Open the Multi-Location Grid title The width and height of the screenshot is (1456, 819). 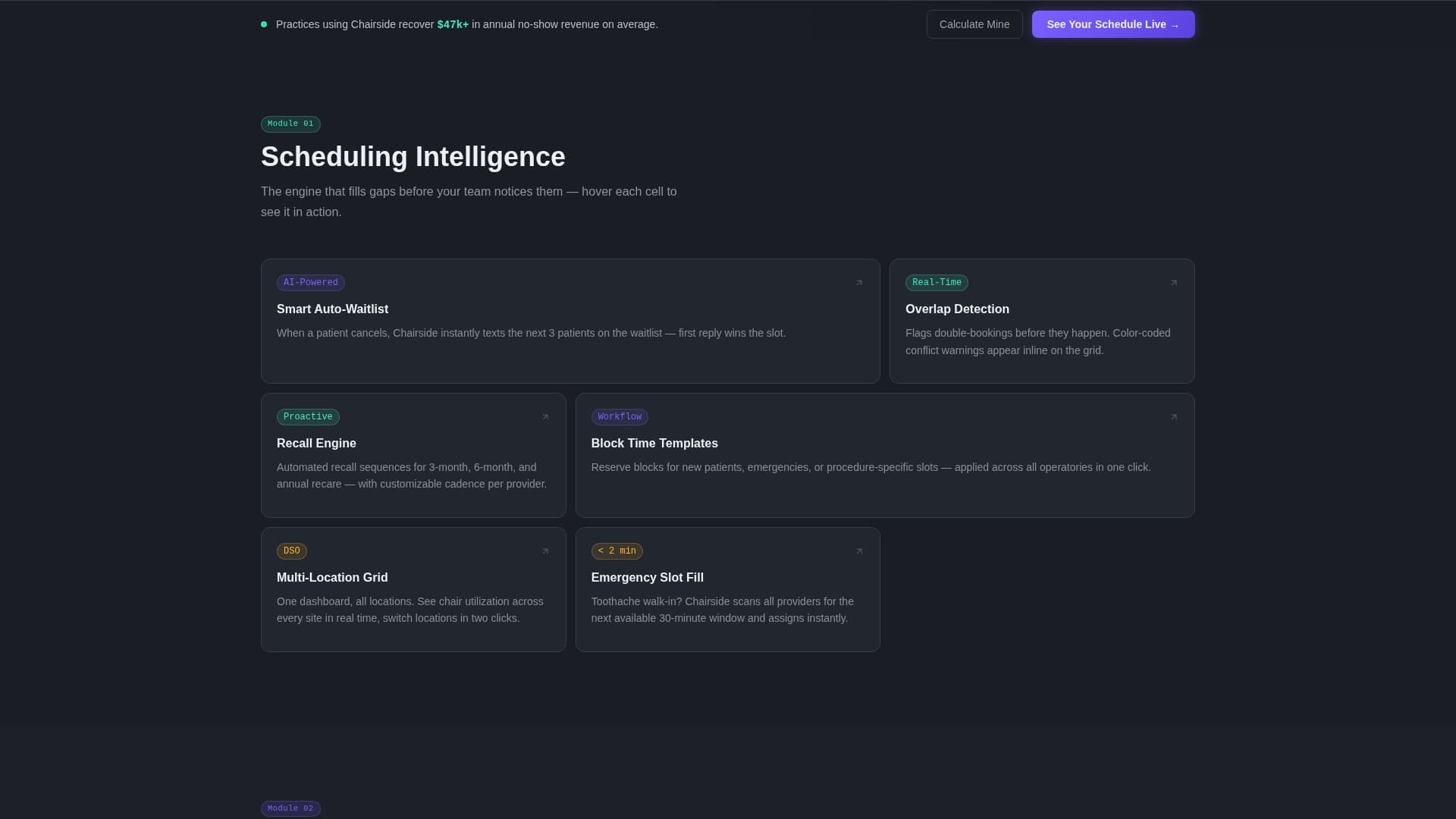(332, 578)
